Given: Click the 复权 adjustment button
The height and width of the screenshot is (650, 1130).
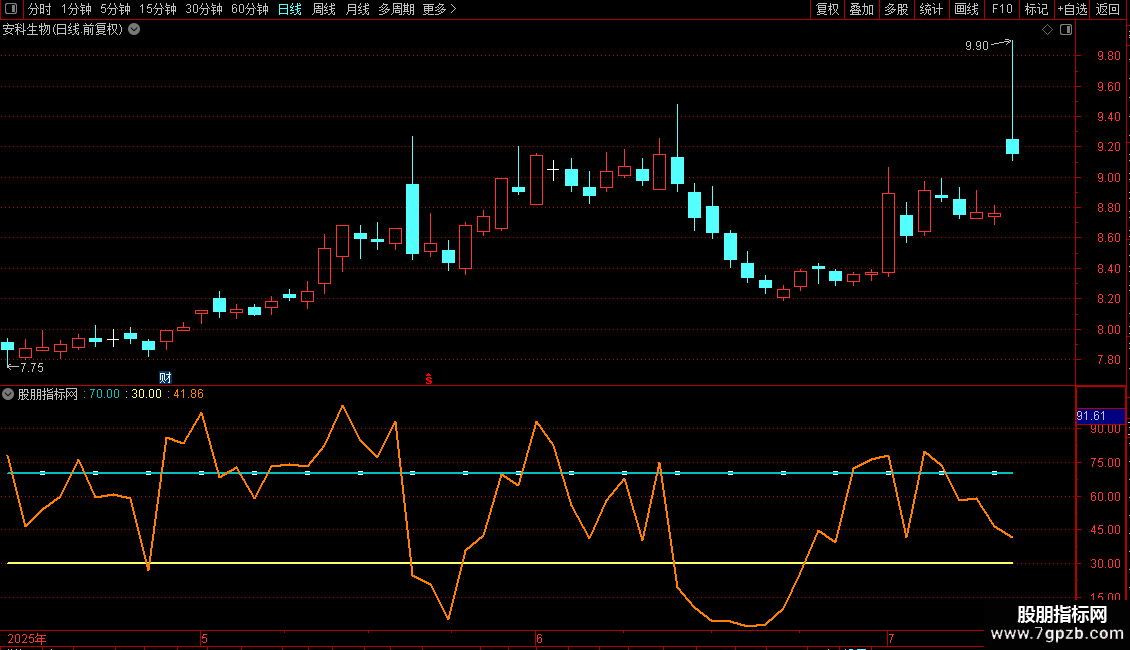Looking at the screenshot, I should pyautogui.click(x=827, y=9).
